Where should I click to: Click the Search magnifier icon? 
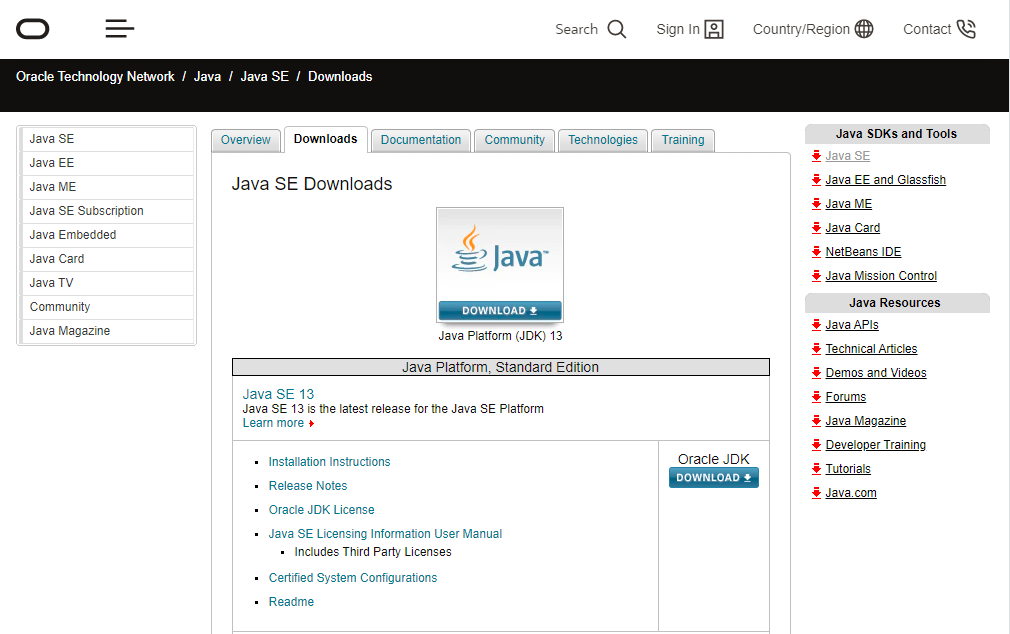[x=616, y=29]
